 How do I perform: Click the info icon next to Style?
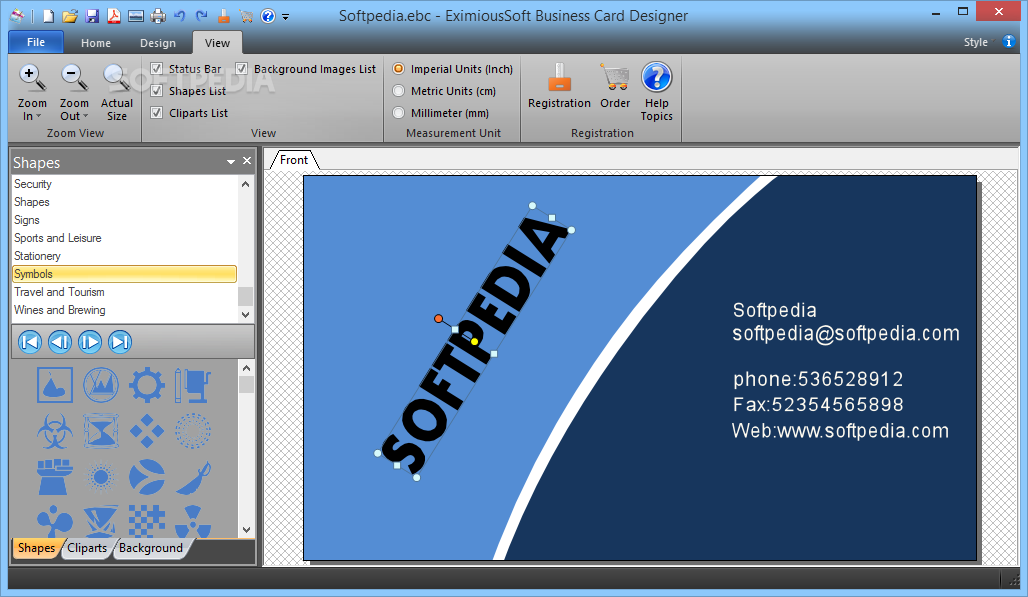tap(1009, 42)
